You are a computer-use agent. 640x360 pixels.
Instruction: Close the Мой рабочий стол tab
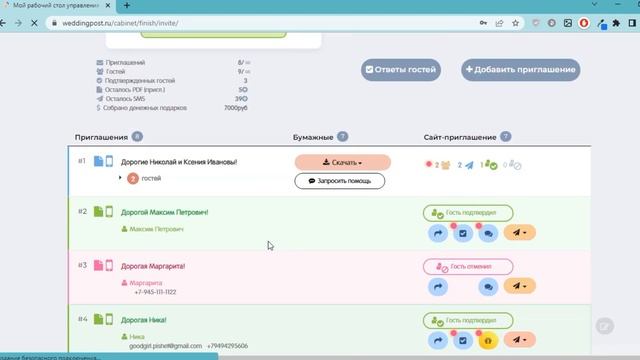pos(108,6)
